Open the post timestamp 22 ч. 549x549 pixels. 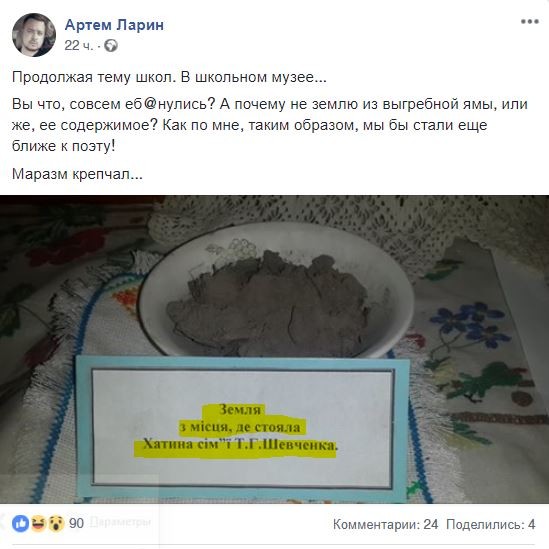tap(79, 46)
